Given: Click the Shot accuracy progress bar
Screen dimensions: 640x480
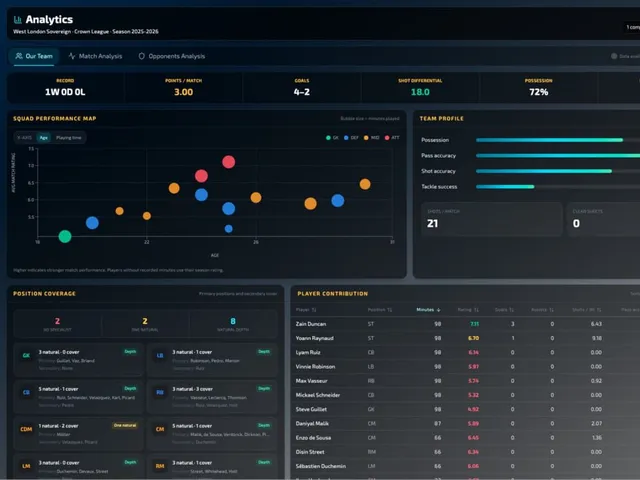Looking at the screenshot, I should (558, 171).
